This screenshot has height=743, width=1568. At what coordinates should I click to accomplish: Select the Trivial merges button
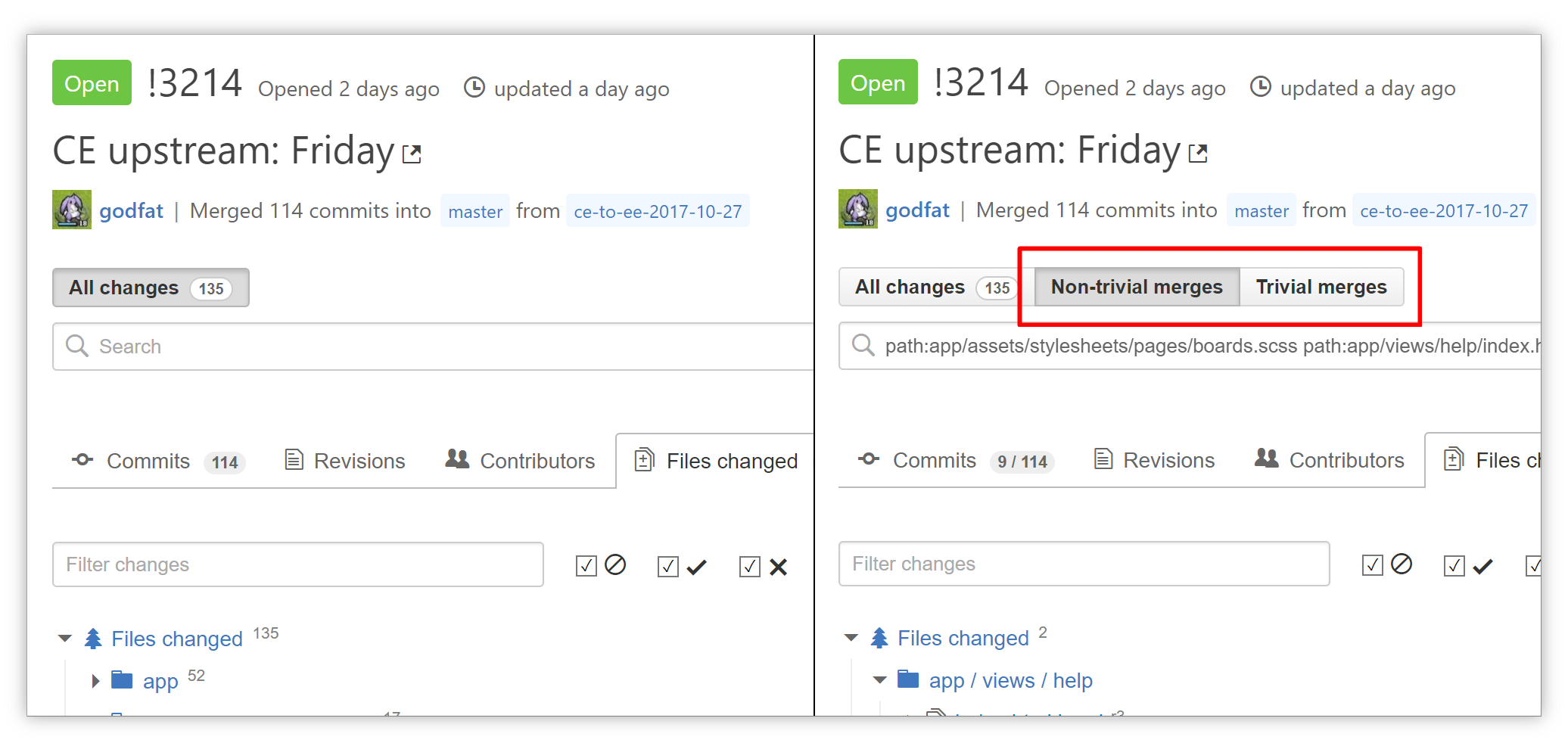pos(1321,287)
